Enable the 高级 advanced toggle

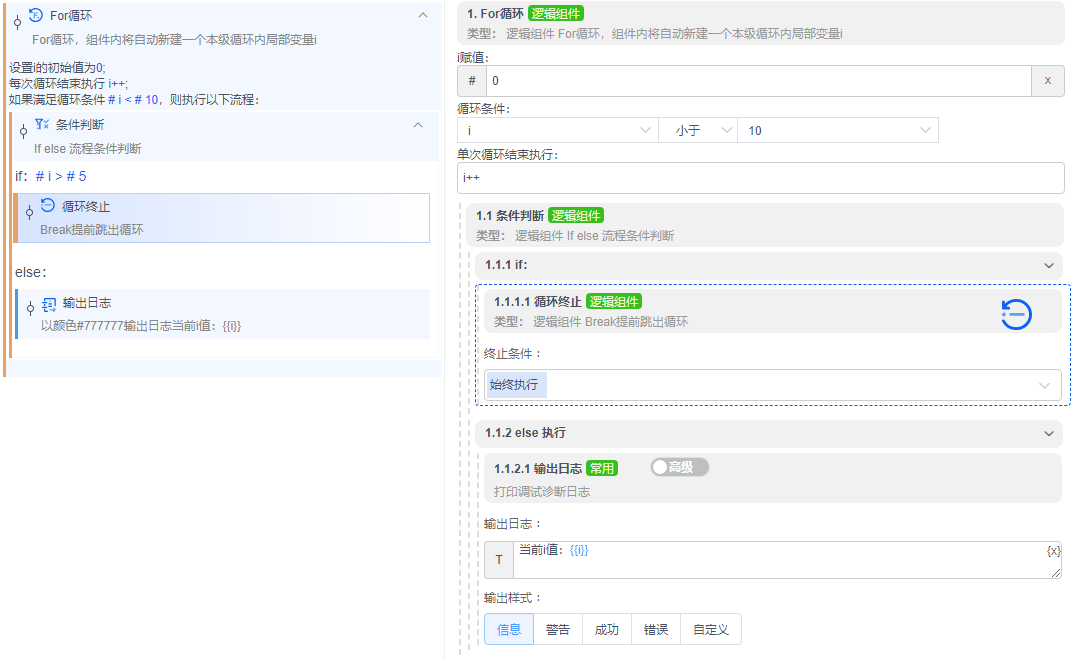679,467
